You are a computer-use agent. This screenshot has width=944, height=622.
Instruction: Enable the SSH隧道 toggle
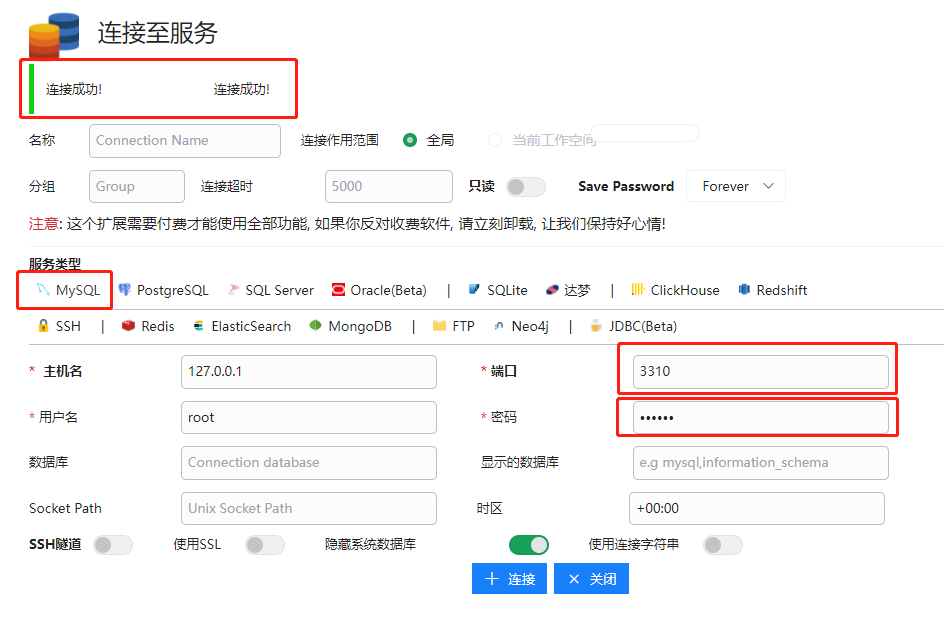point(113,545)
